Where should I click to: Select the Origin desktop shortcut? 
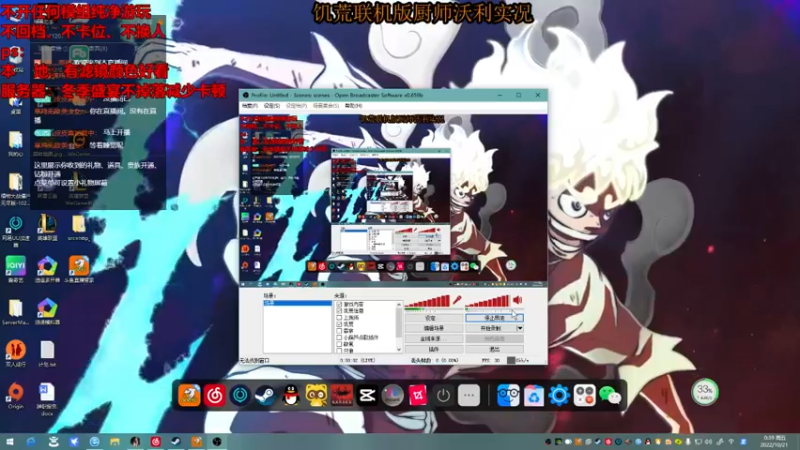pyautogui.click(x=15, y=396)
